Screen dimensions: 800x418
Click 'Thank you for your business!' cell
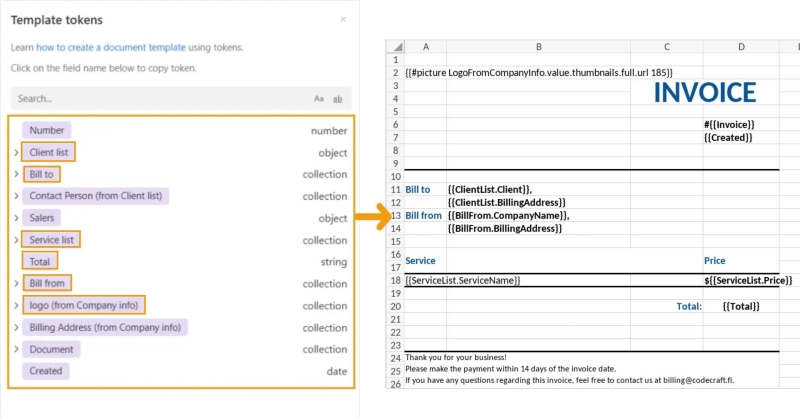456,357
